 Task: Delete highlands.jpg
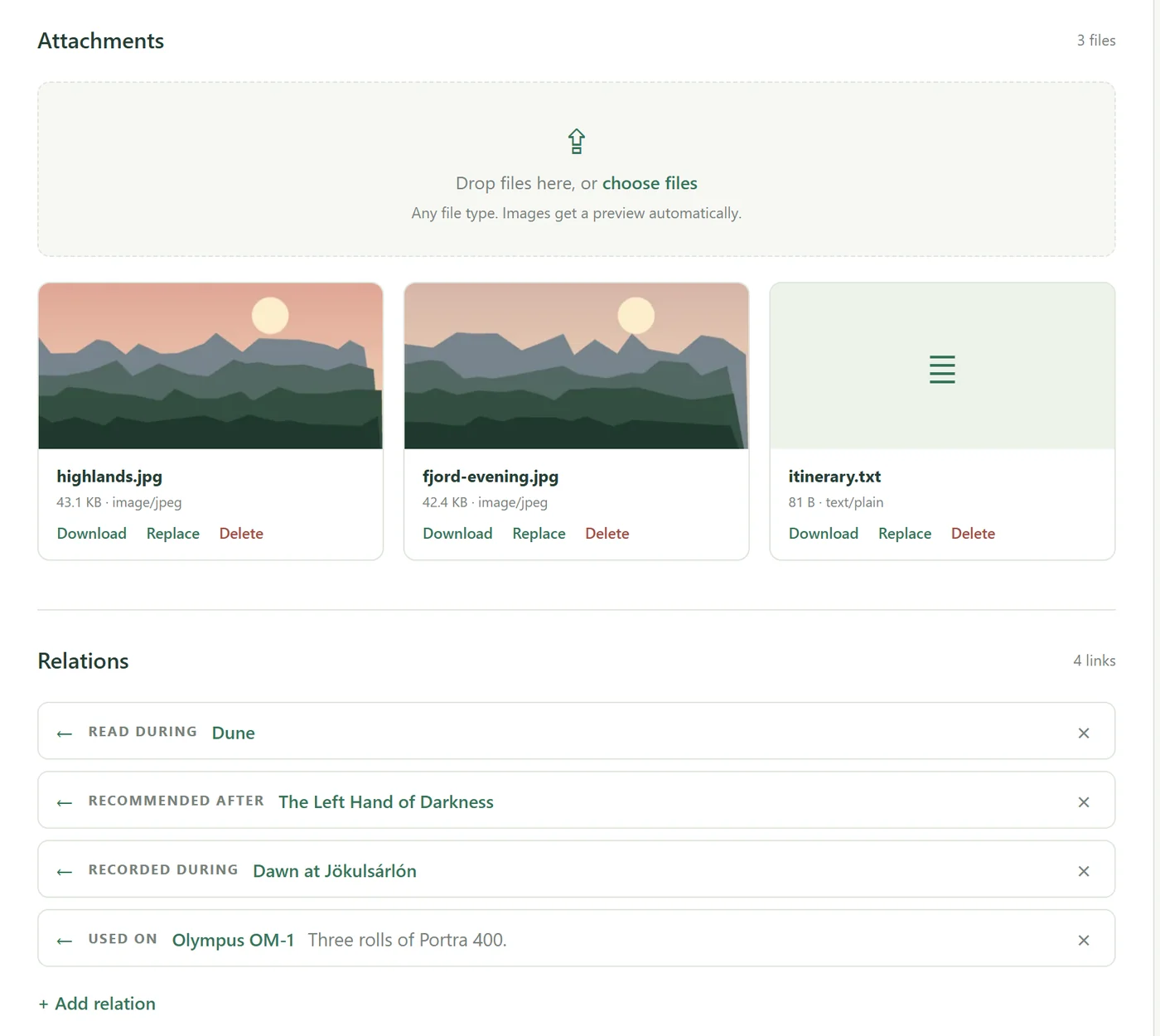[x=241, y=534]
